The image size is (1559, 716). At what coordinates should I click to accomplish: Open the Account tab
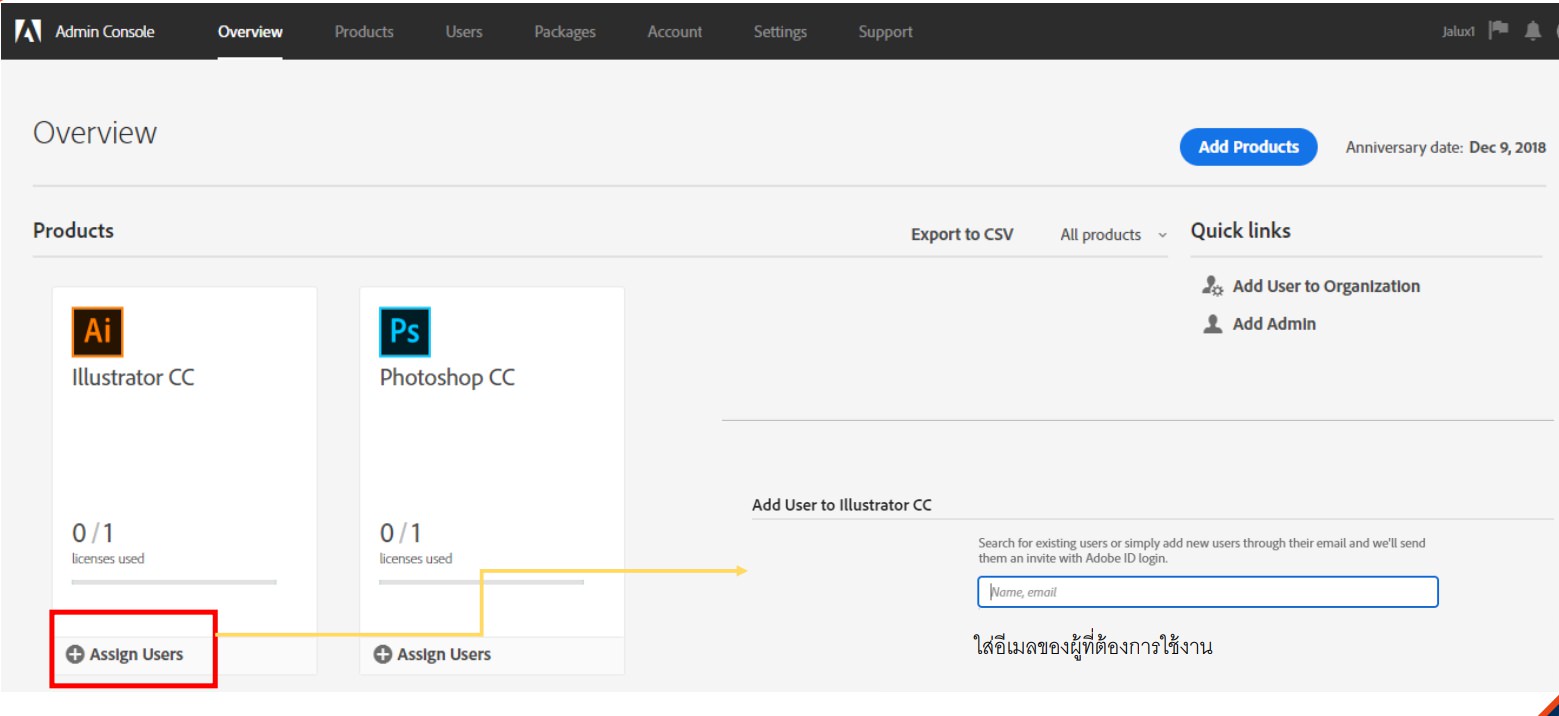coord(675,32)
